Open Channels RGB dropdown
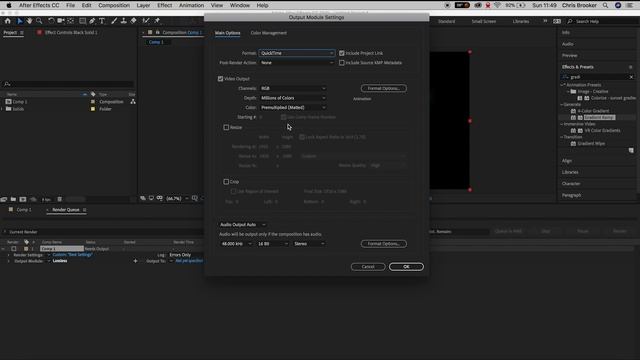 tap(293, 88)
